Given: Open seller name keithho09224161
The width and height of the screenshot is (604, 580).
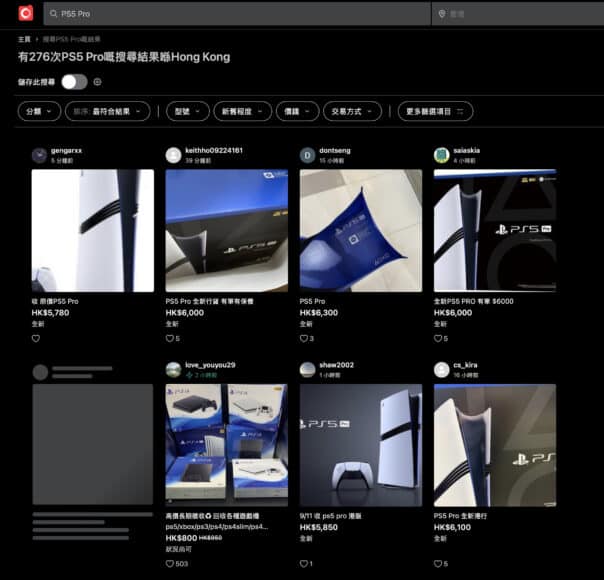Looking at the screenshot, I should (x=213, y=150).
